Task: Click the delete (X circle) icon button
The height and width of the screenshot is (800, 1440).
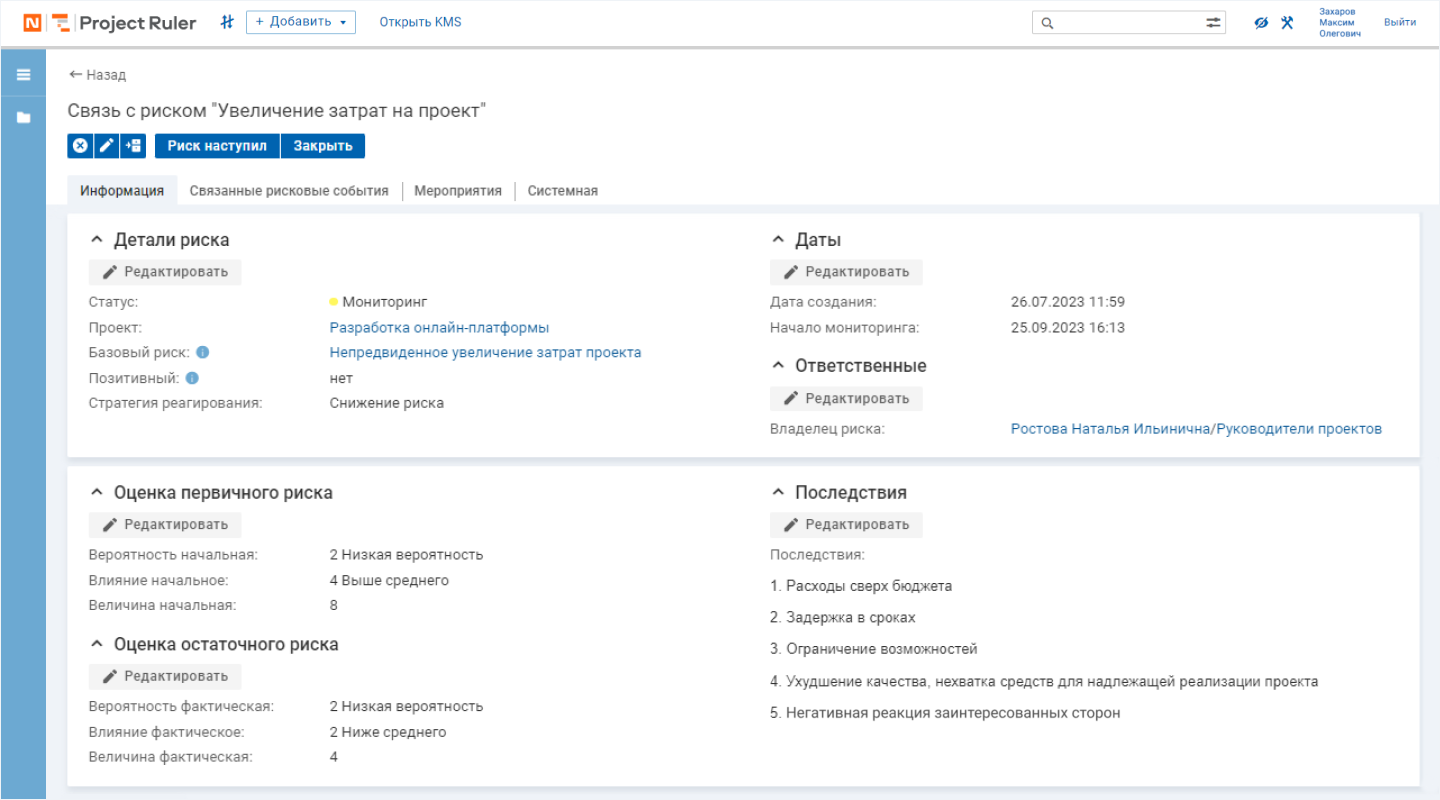Action: tap(80, 146)
